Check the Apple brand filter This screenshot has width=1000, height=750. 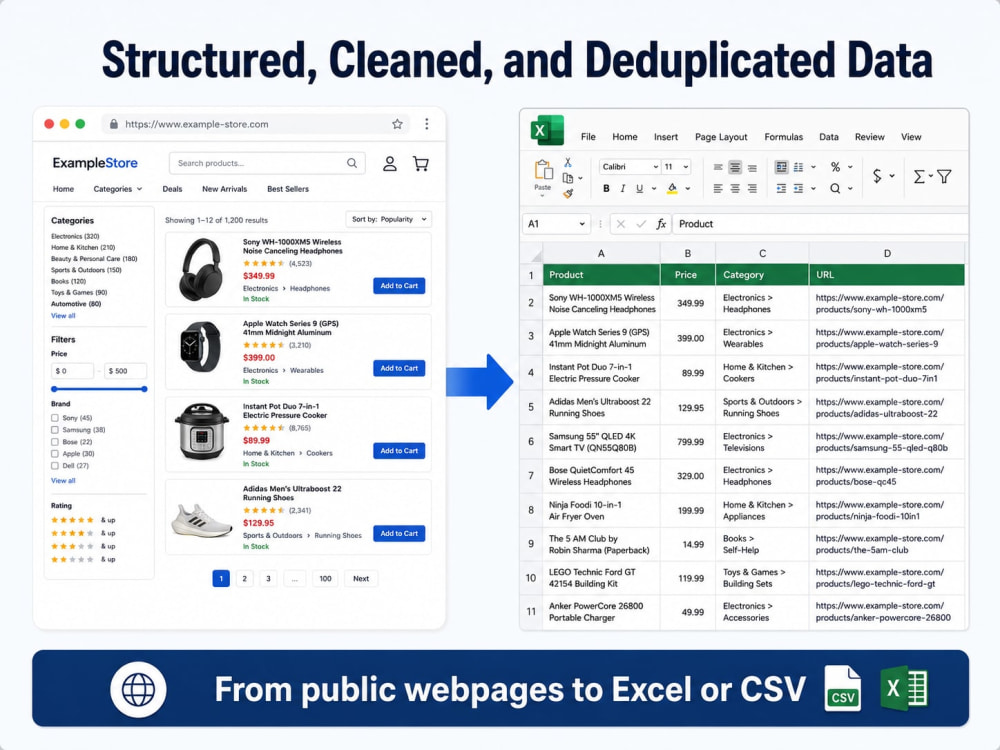[x=55, y=454]
